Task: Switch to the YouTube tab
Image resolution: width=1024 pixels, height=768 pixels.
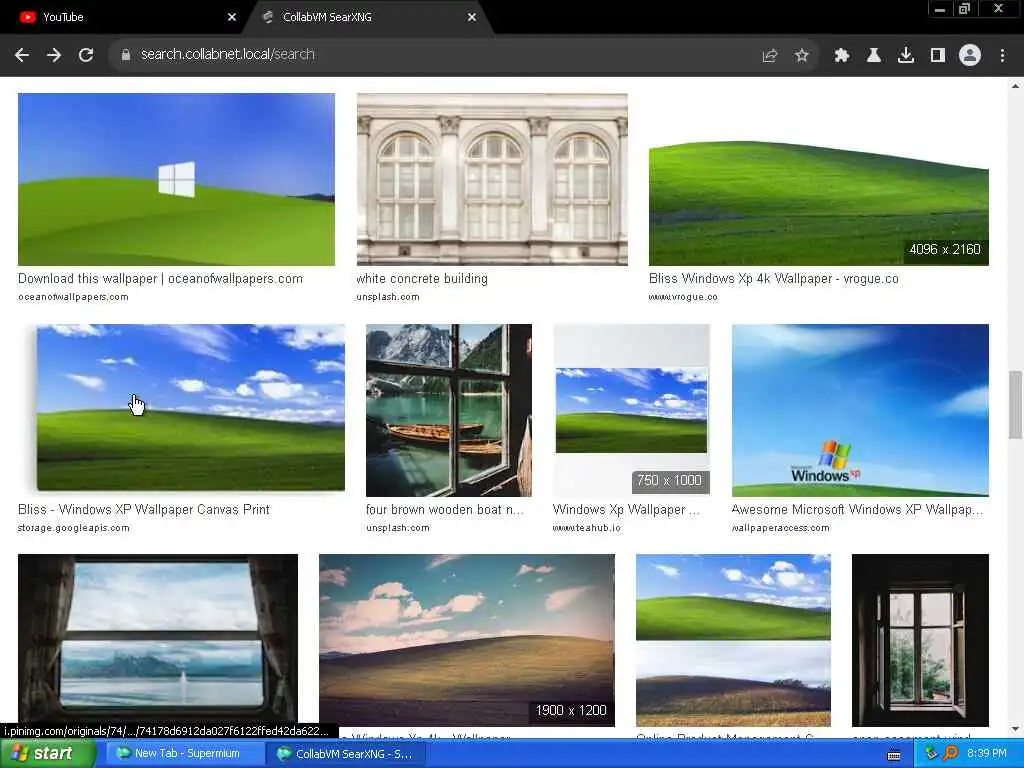Action: 124,18
